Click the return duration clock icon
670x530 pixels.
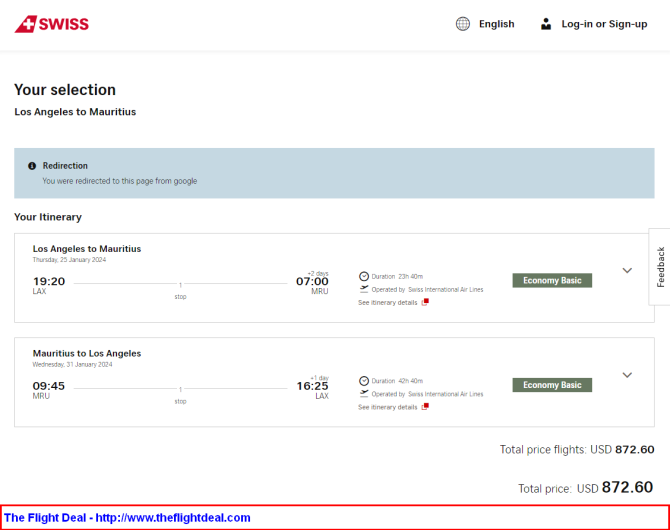point(364,381)
